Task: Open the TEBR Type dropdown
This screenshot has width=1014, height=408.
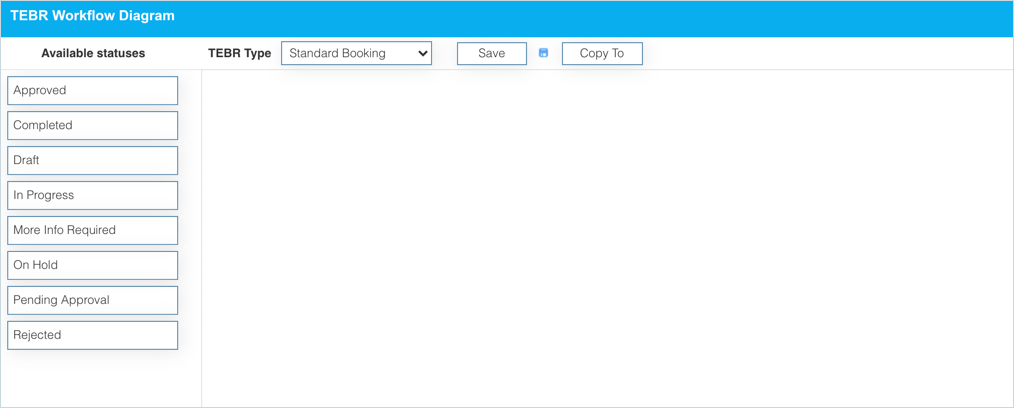Action: click(x=356, y=53)
